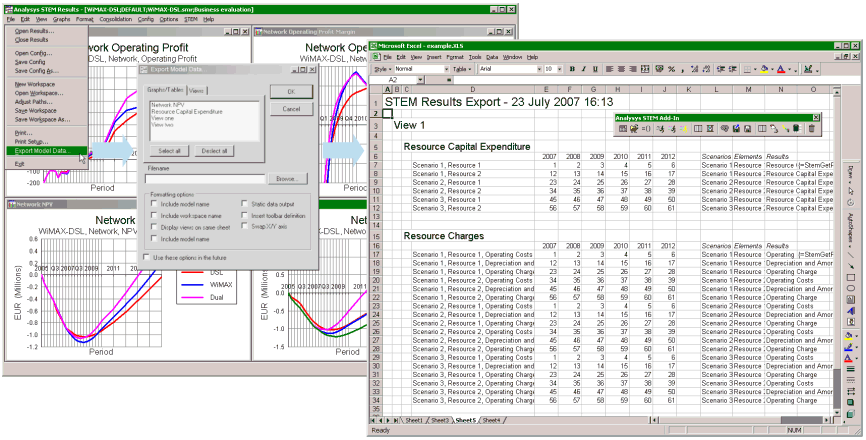The height and width of the screenshot is (440, 866).
Task: Enable Static data output checkbox
Action: coord(244,204)
